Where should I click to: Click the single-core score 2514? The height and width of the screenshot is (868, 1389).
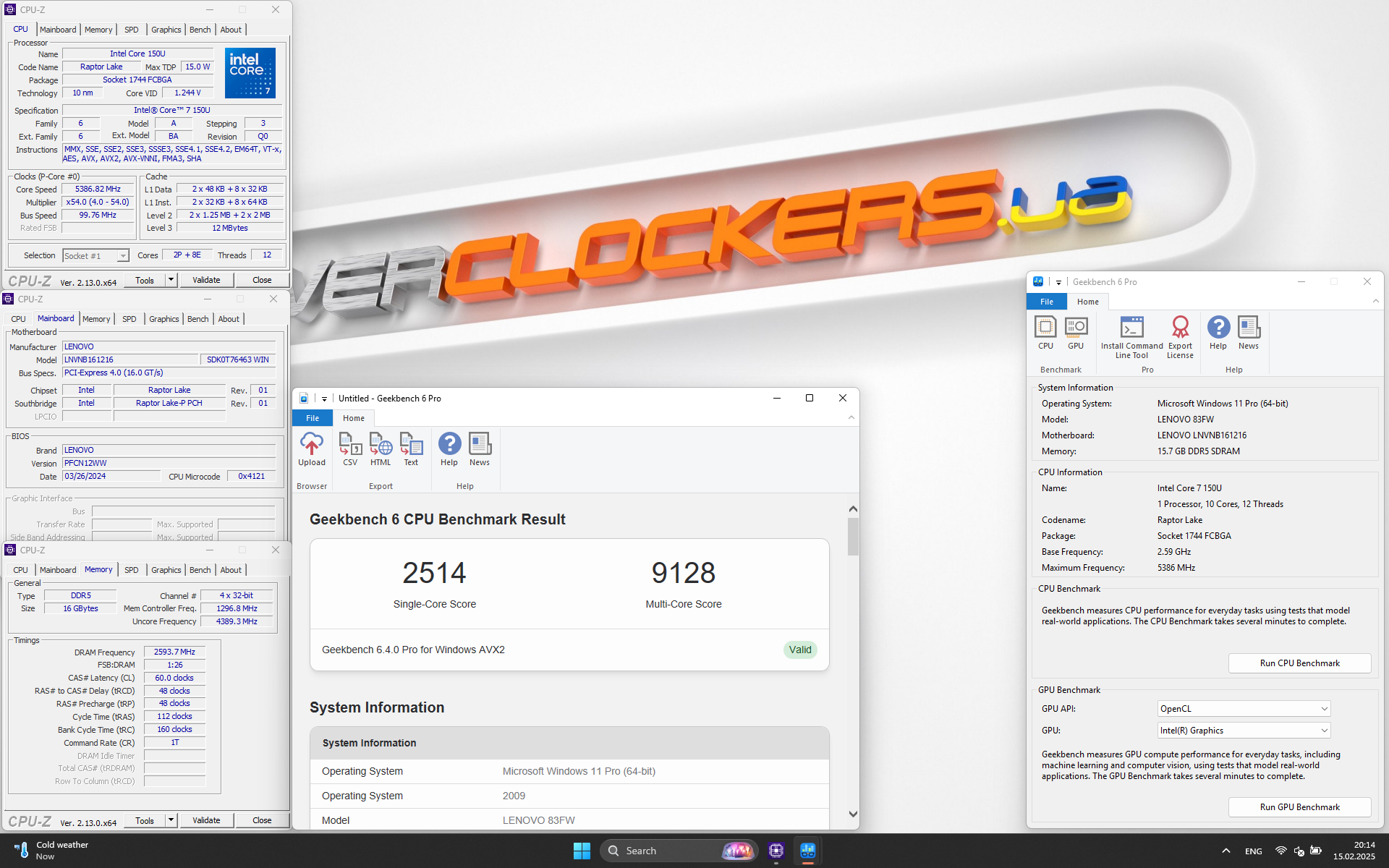coord(434,573)
